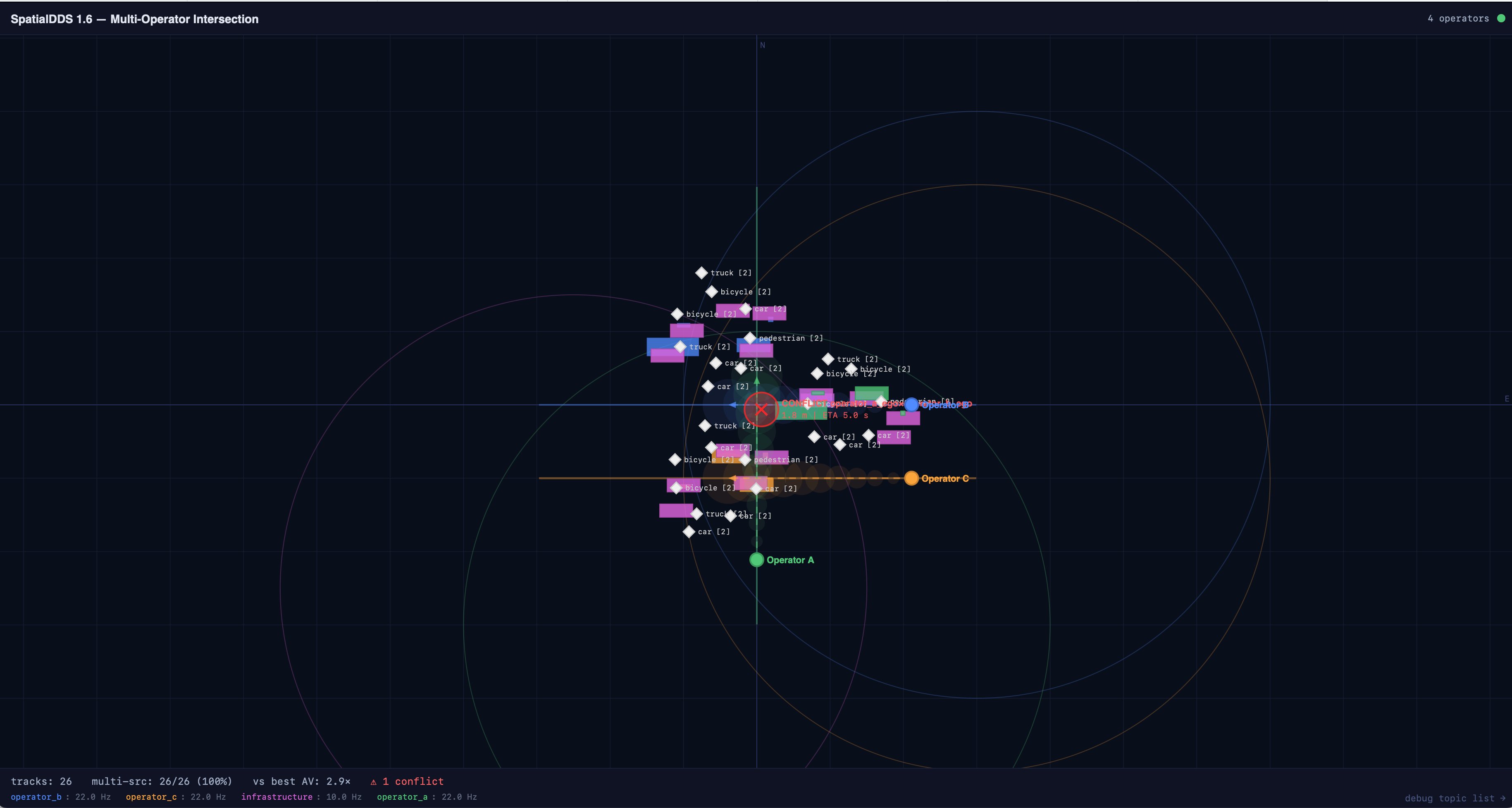Image resolution: width=1512 pixels, height=808 pixels.
Task: Click the warning triangle next to 1 conflict
Action: [x=373, y=782]
